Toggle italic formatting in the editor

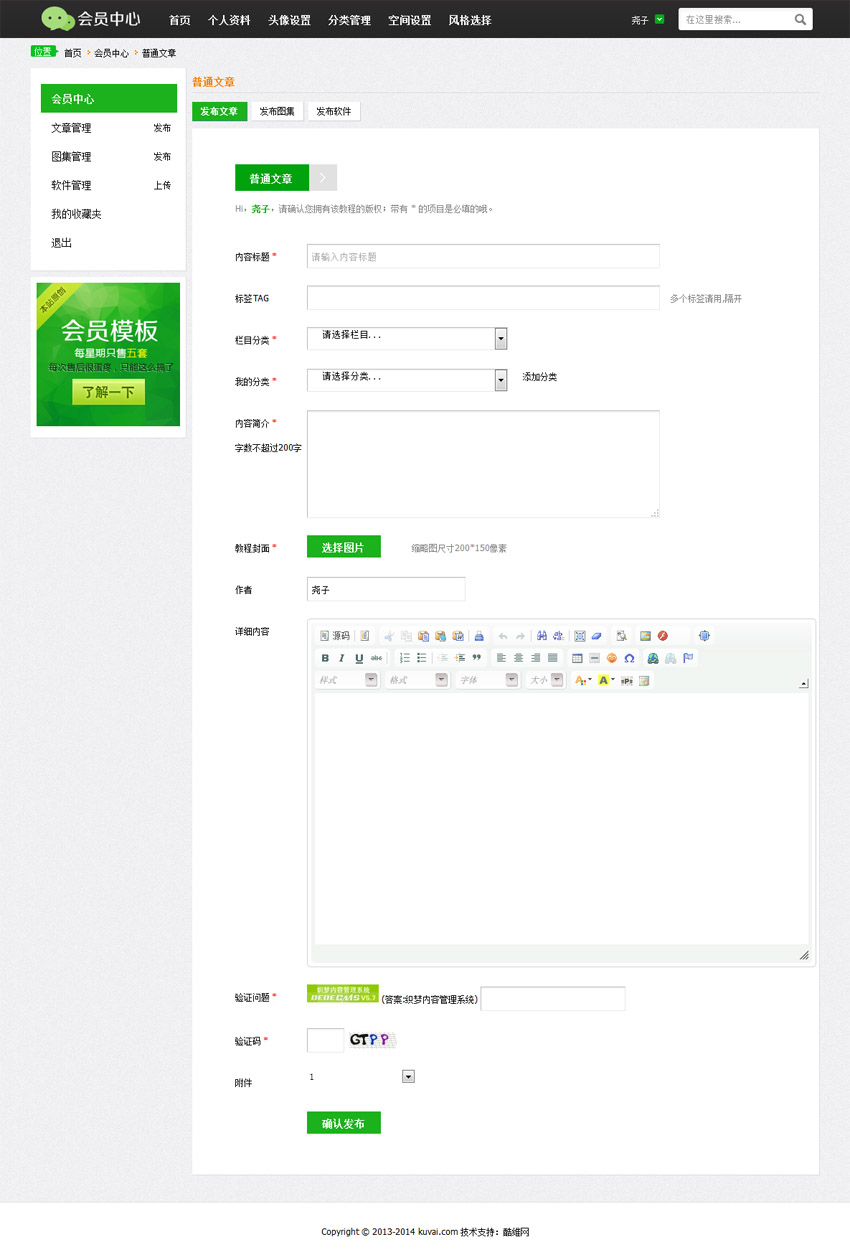pyautogui.click(x=342, y=658)
